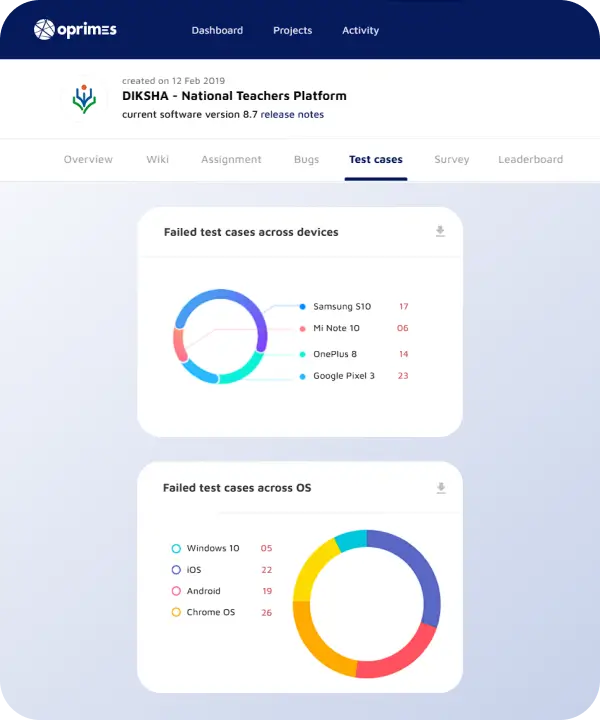Go to Projects in the top navigation
The width and height of the screenshot is (600, 720).
coord(292,30)
